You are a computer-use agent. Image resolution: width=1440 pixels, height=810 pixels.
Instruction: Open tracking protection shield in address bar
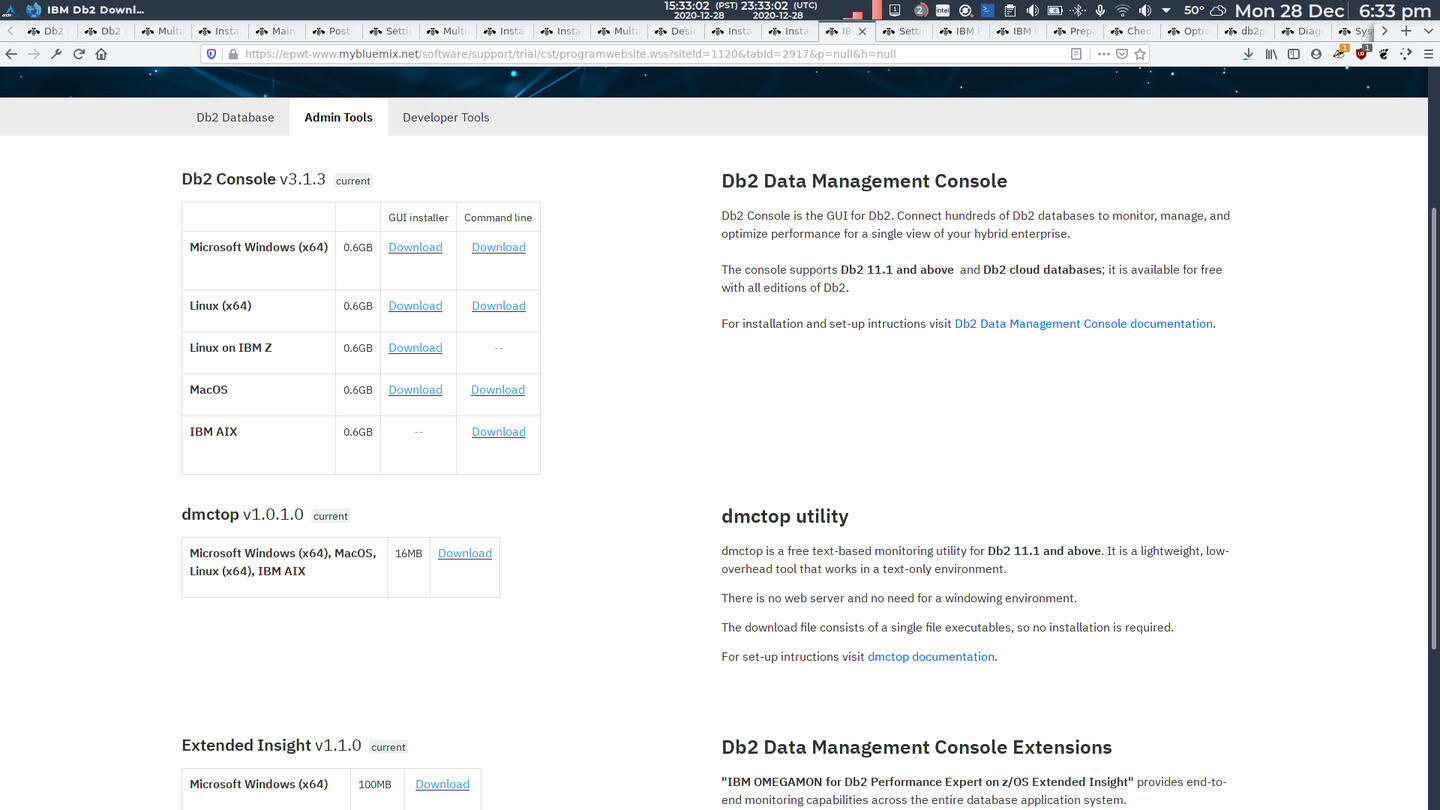(211, 54)
